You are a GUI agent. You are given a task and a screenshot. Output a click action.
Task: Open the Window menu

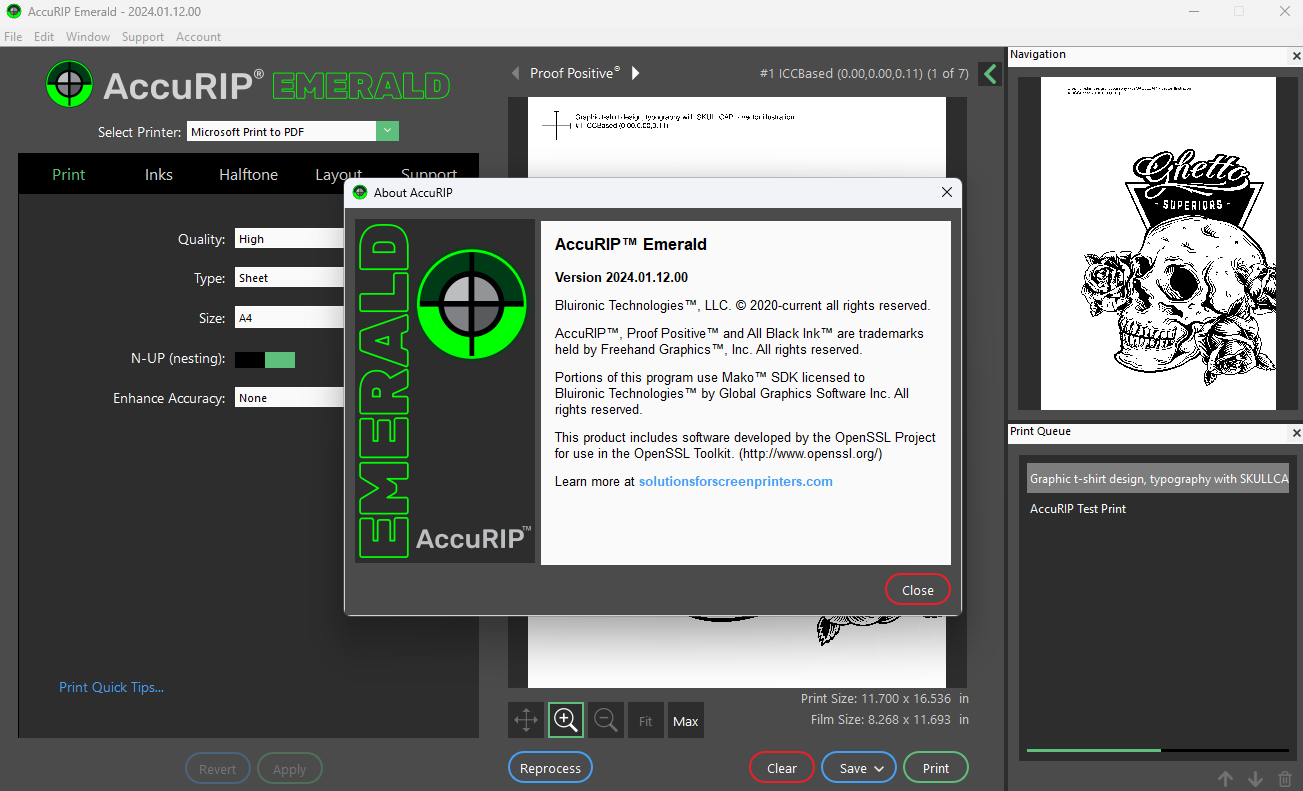coord(88,37)
